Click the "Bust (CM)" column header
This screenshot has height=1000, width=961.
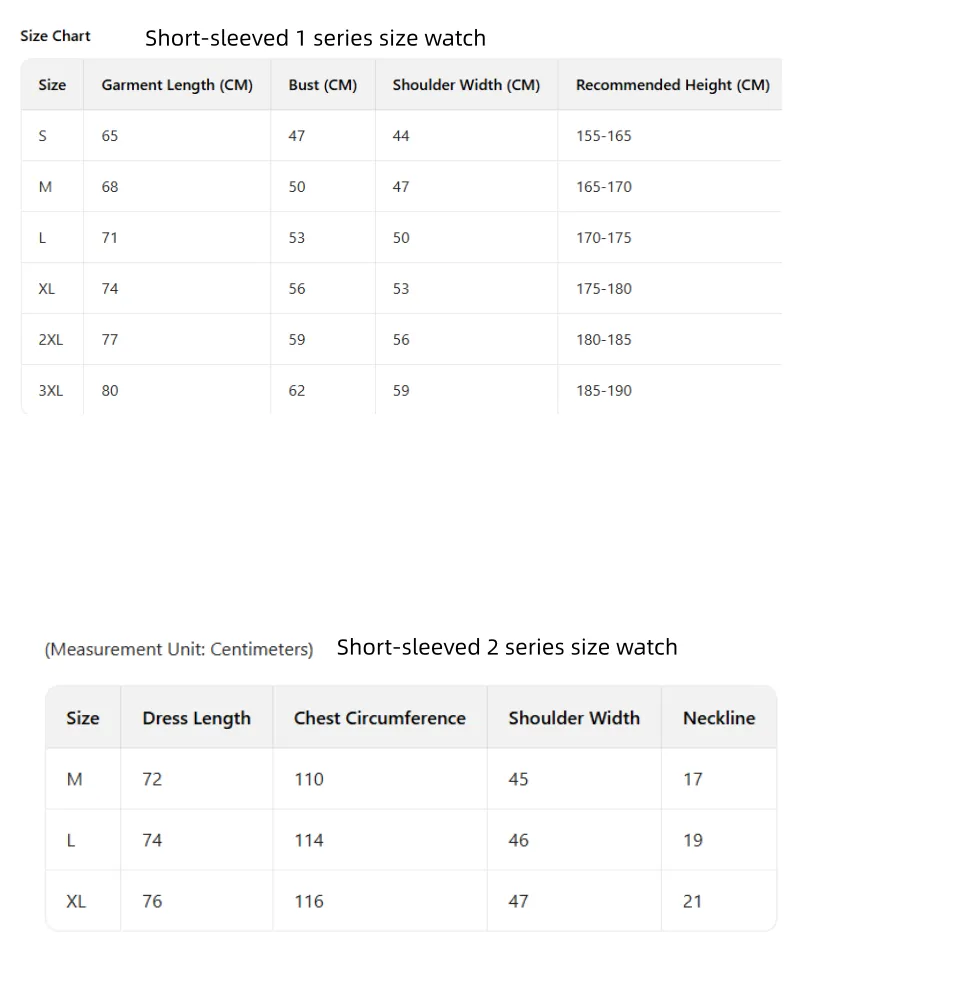click(322, 85)
